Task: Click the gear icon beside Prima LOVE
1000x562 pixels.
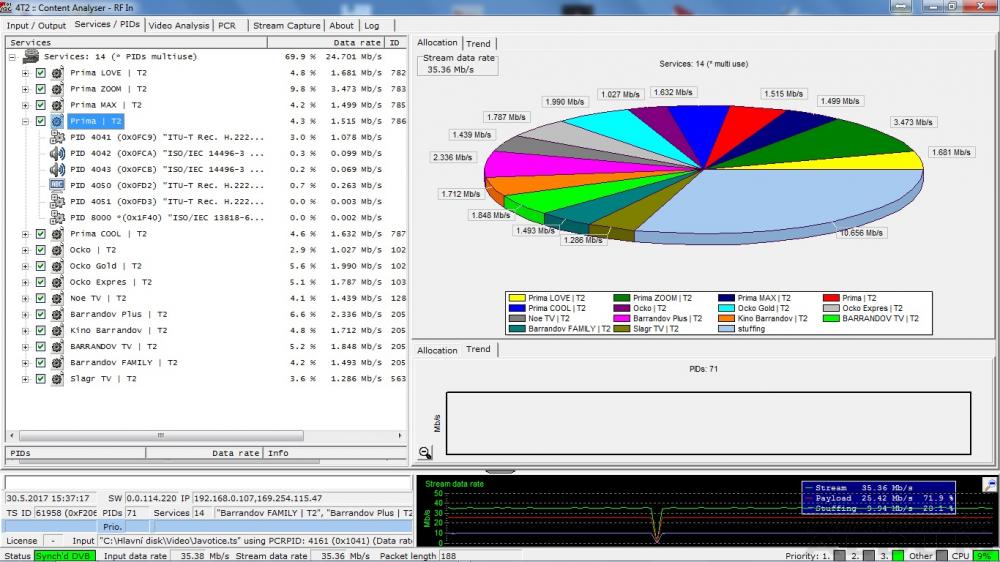Action: [x=57, y=73]
